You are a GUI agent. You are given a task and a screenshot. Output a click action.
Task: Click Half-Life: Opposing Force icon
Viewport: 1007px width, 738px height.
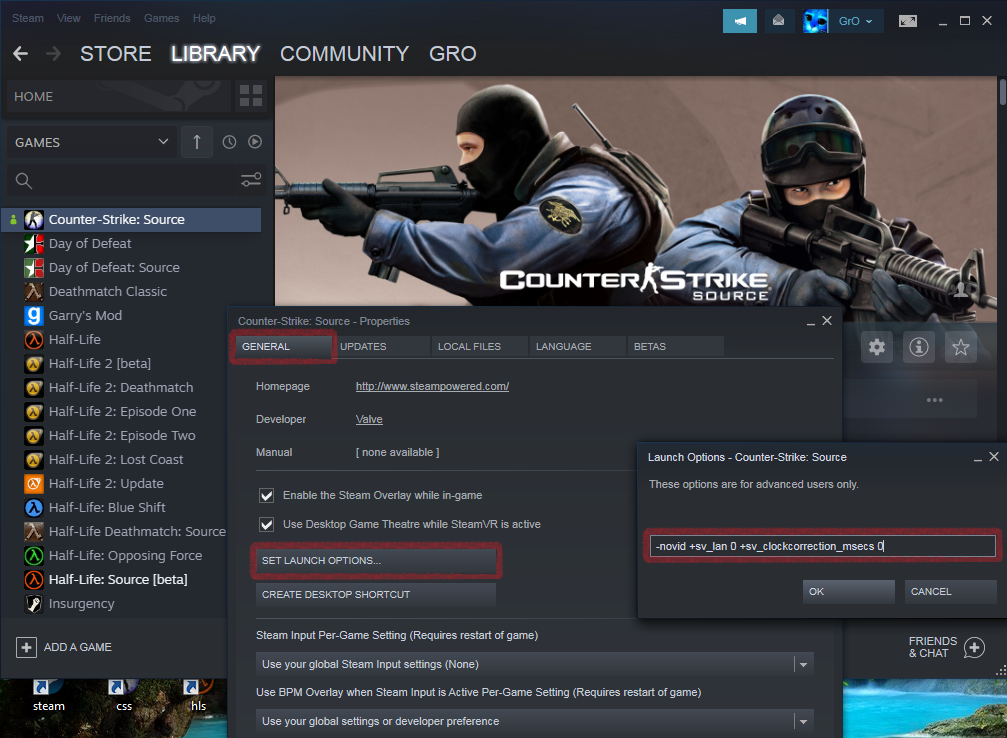tap(33, 556)
